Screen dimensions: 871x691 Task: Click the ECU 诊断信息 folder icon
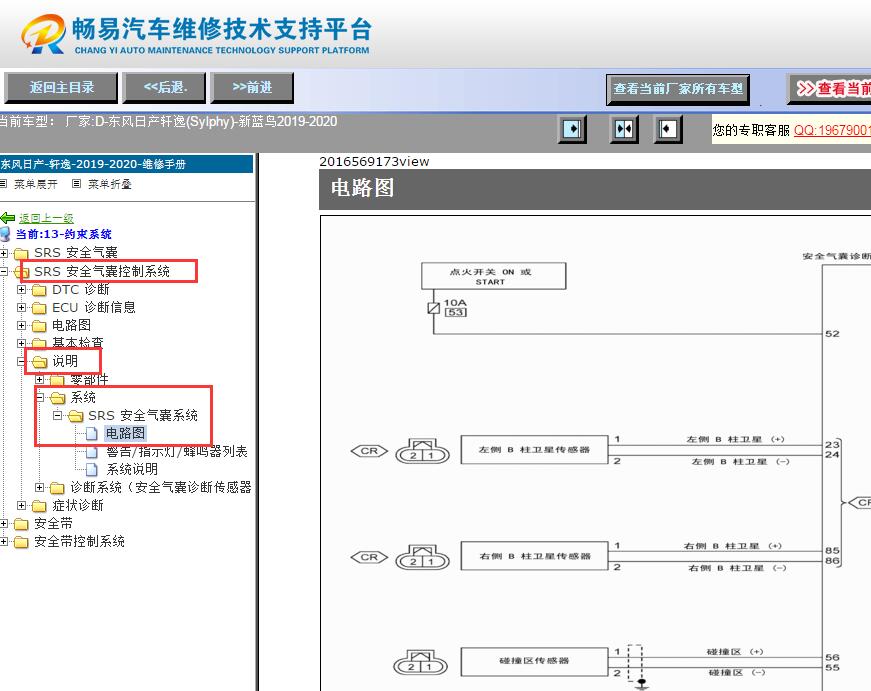[x=39, y=308]
